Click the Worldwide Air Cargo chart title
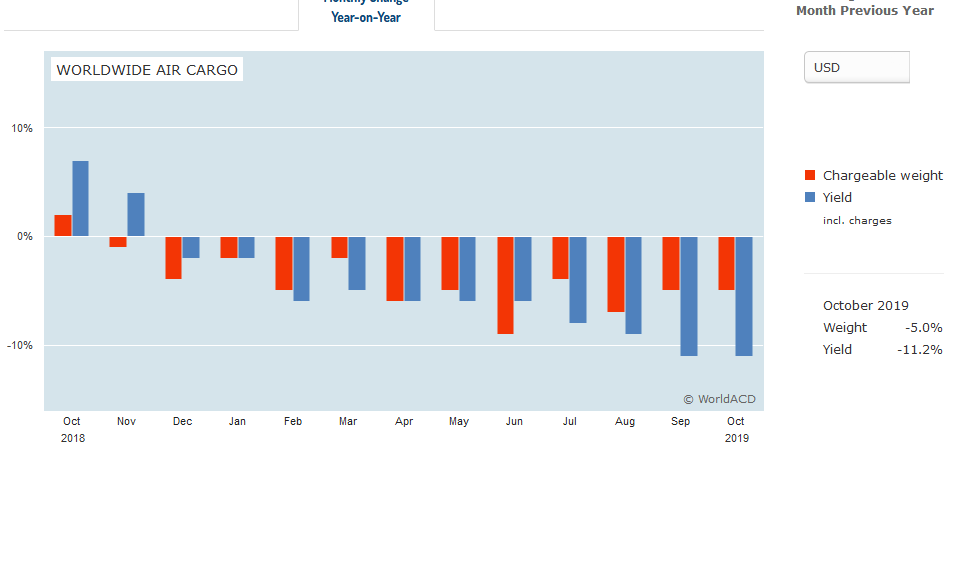This screenshot has width=960, height=570. tap(147, 70)
